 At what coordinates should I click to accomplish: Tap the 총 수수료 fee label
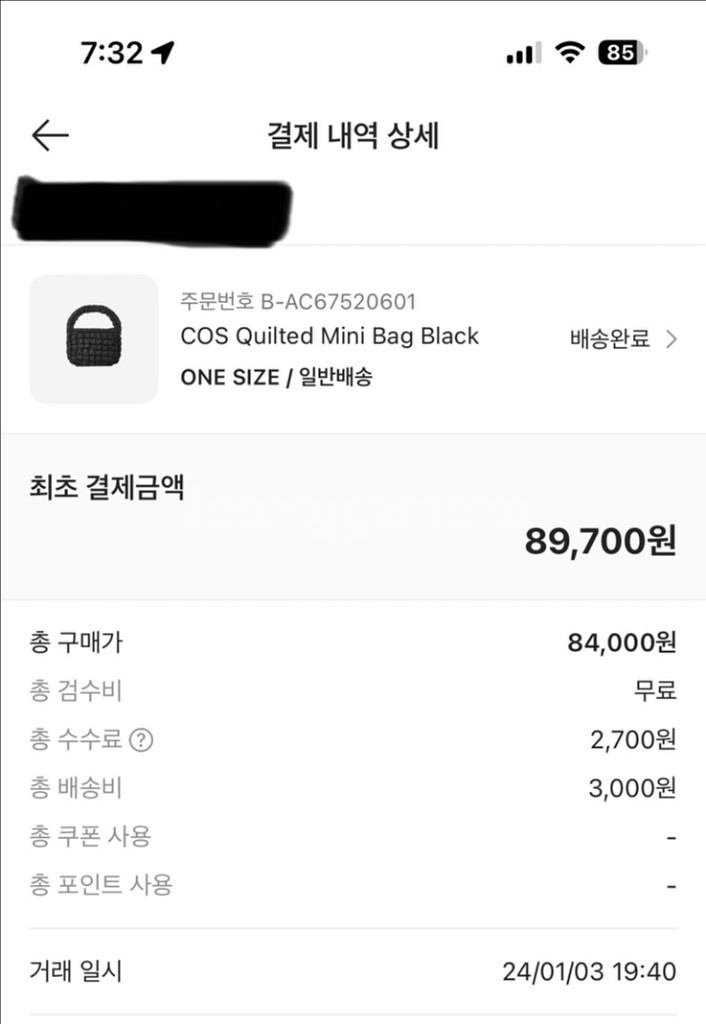(x=76, y=740)
